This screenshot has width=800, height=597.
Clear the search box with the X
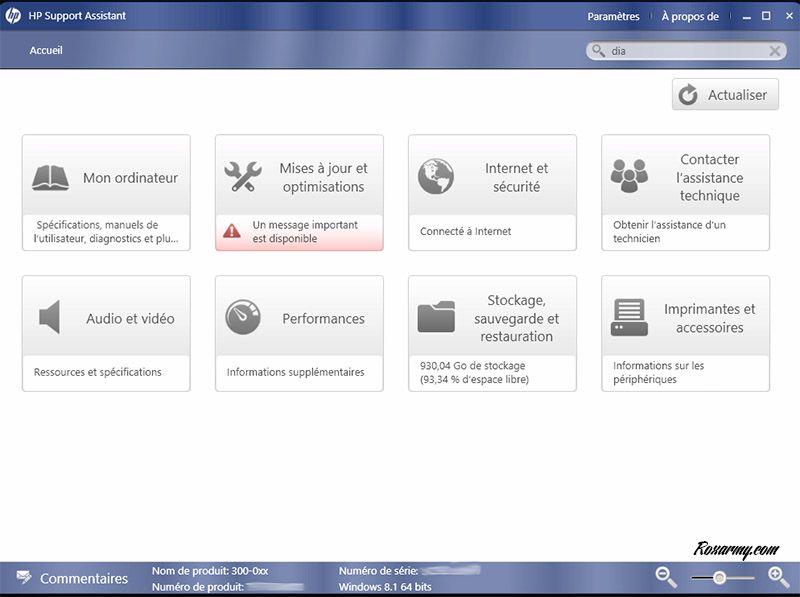click(775, 51)
